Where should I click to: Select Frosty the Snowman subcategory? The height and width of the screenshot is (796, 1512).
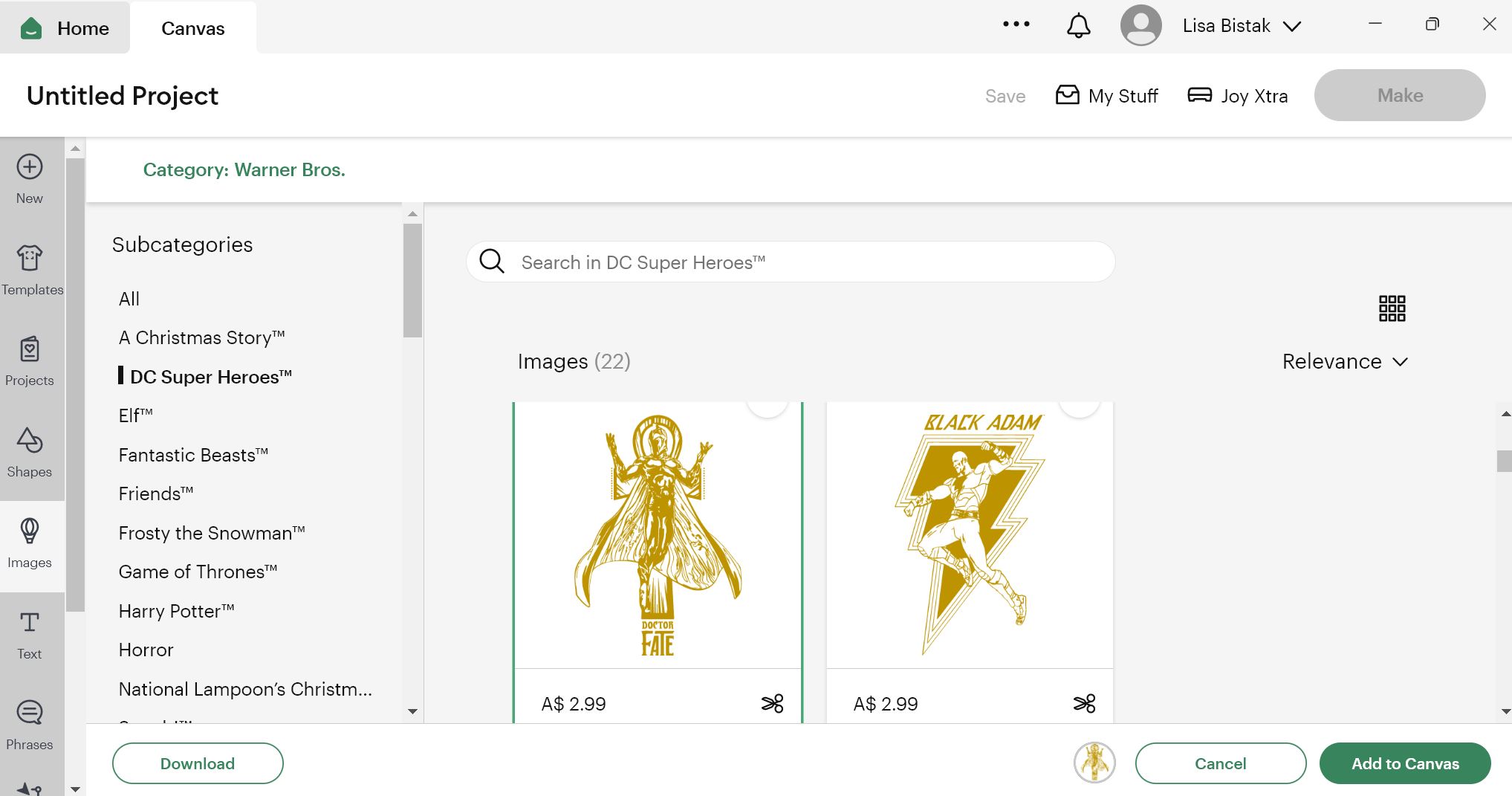click(212, 533)
